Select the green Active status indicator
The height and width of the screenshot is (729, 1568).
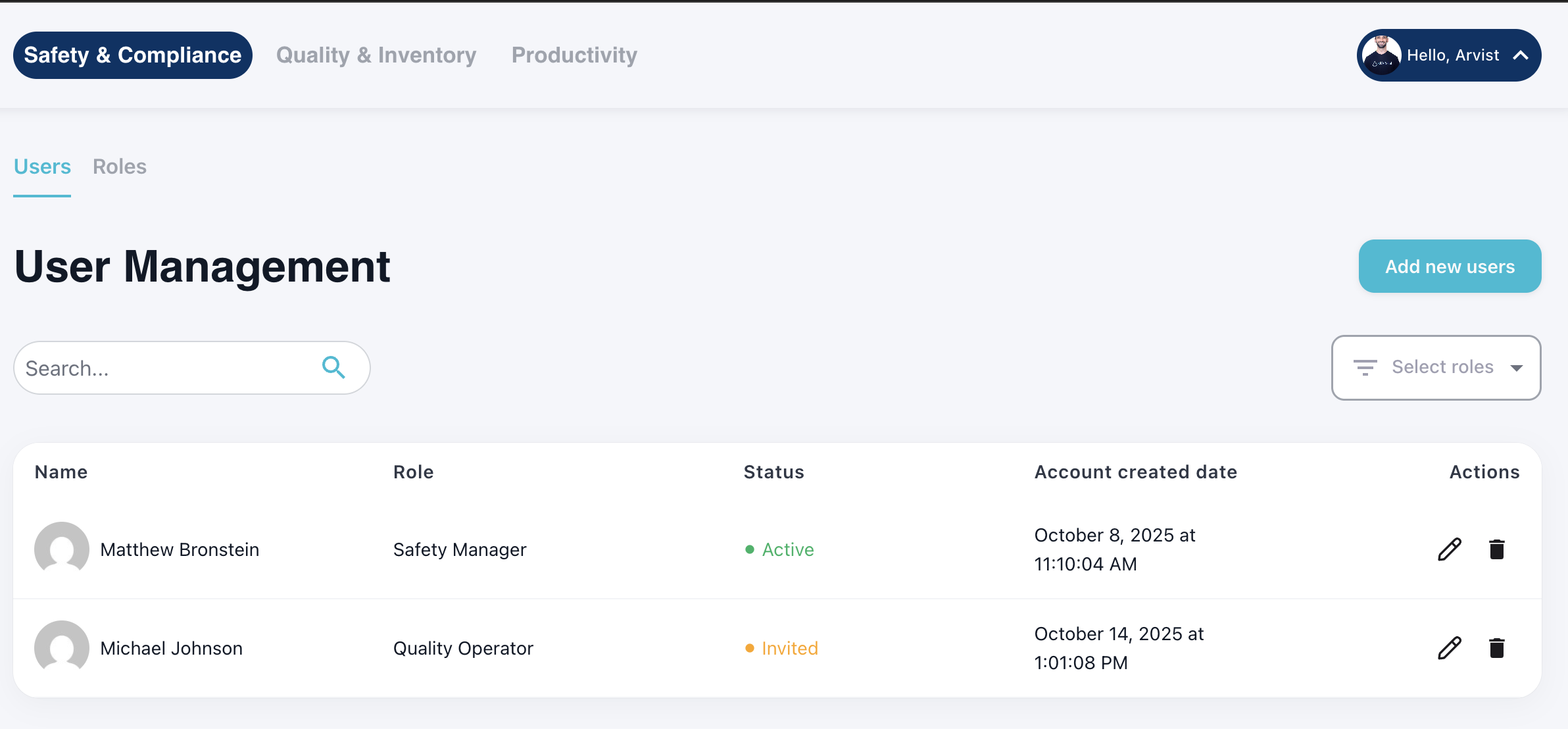tap(750, 549)
